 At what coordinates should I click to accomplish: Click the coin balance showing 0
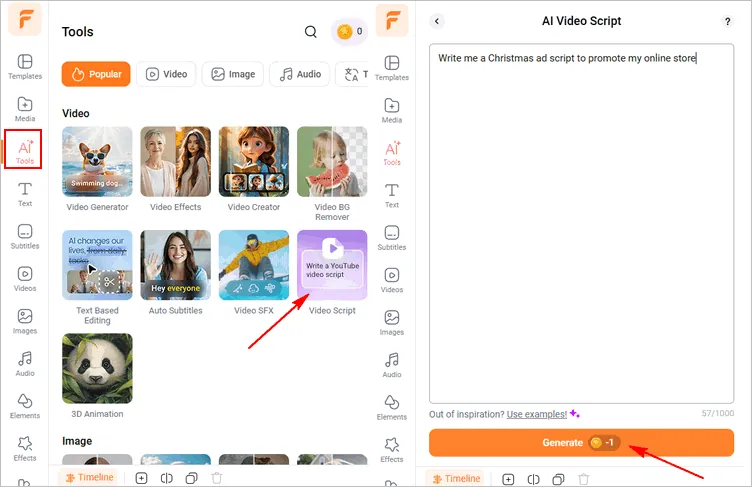click(350, 32)
